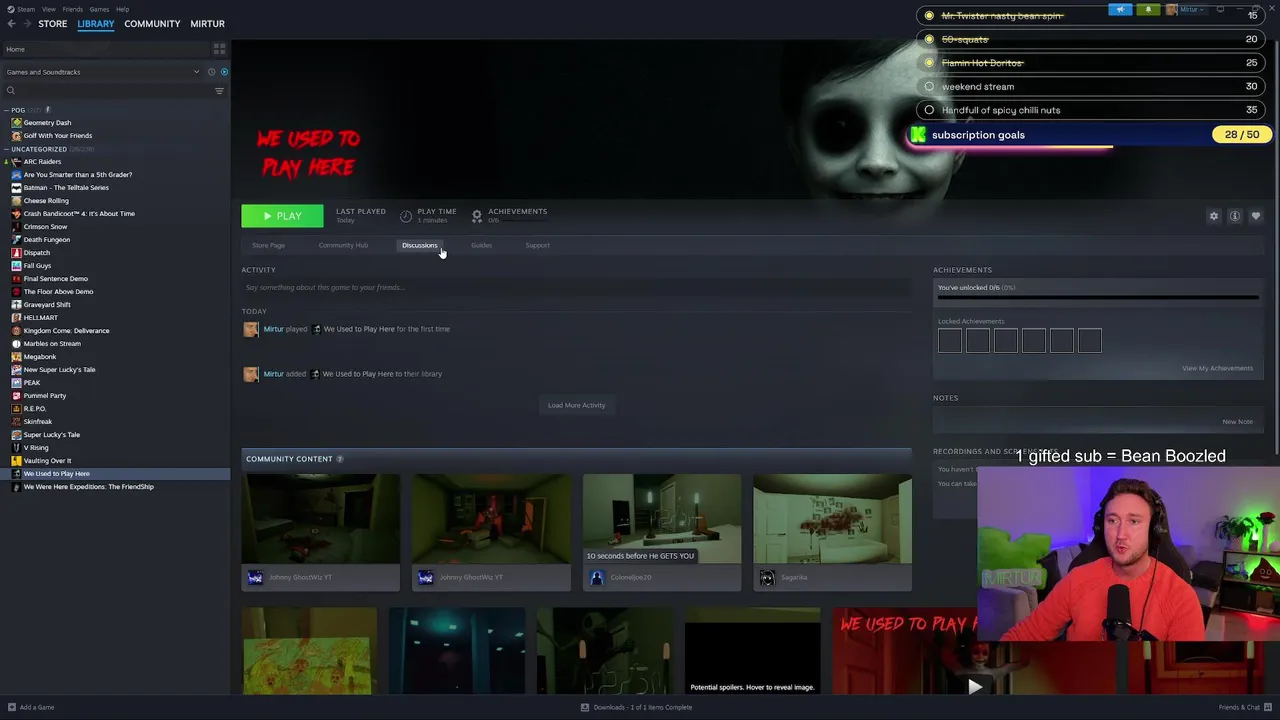
Task: Go back with the navigation arrow
Action: tap(11, 24)
